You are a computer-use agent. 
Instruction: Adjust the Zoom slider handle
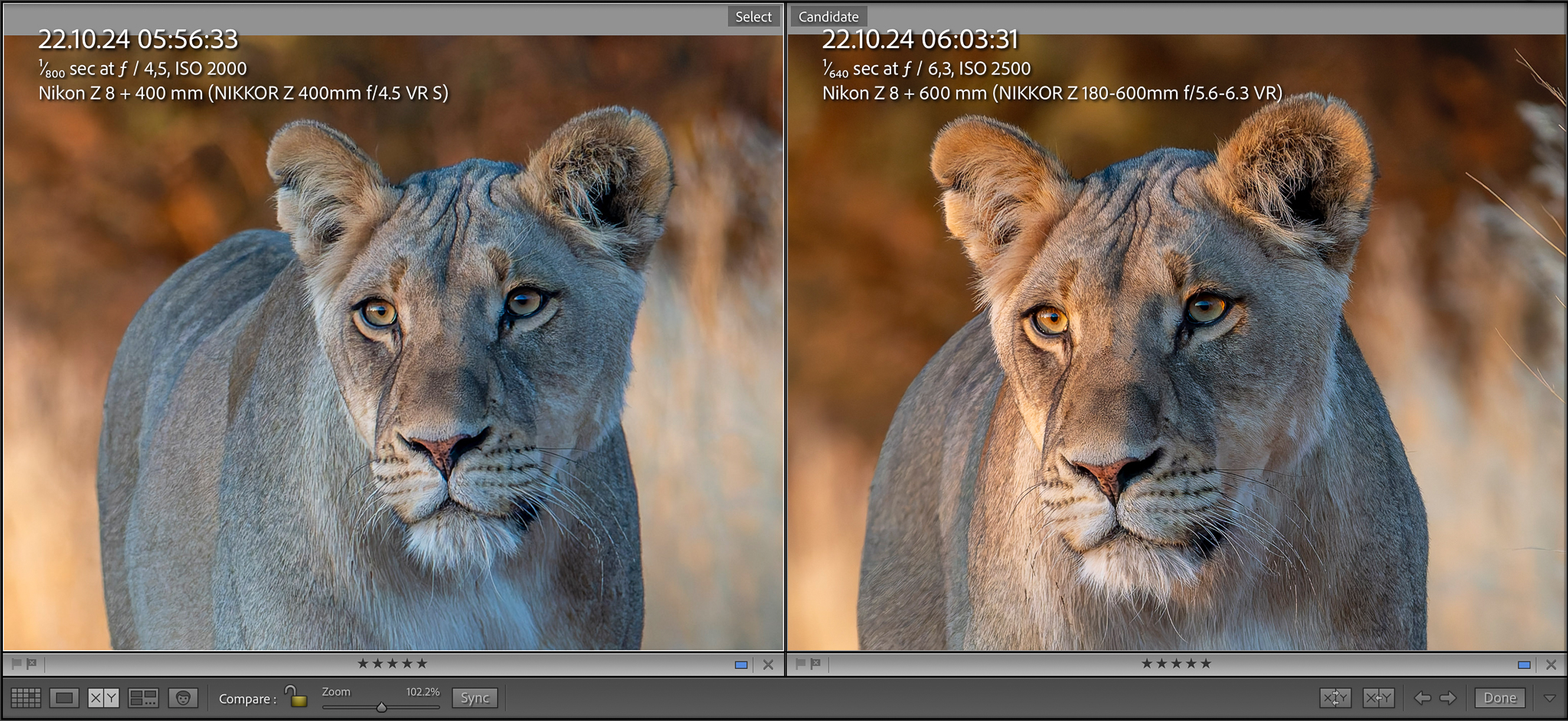click(x=381, y=707)
